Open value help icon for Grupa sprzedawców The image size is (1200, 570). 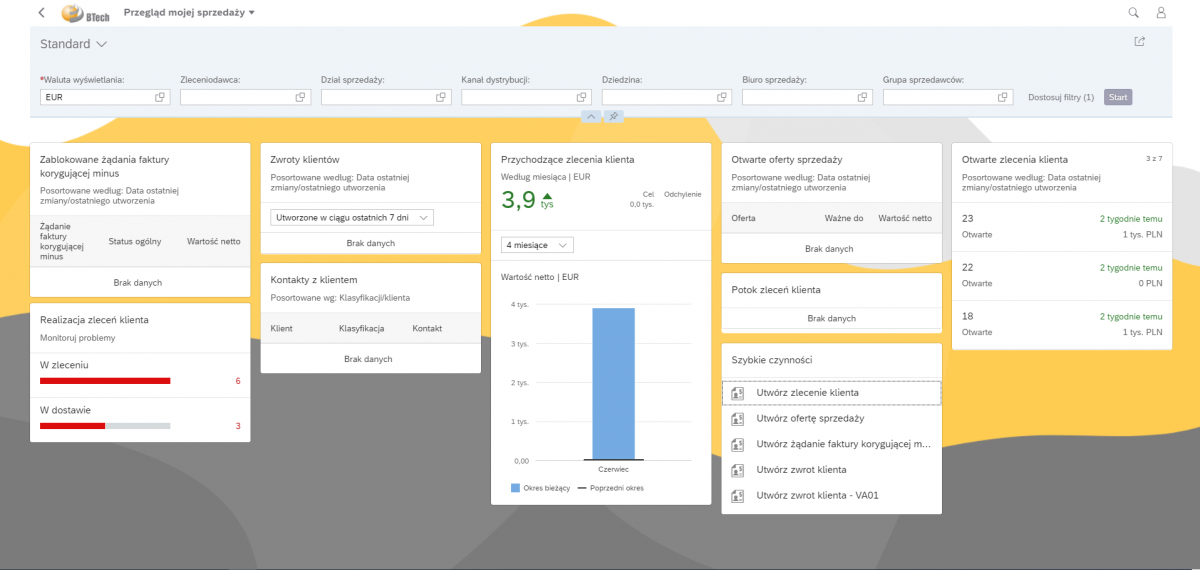pyautogui.click(x=1003, y=97)
